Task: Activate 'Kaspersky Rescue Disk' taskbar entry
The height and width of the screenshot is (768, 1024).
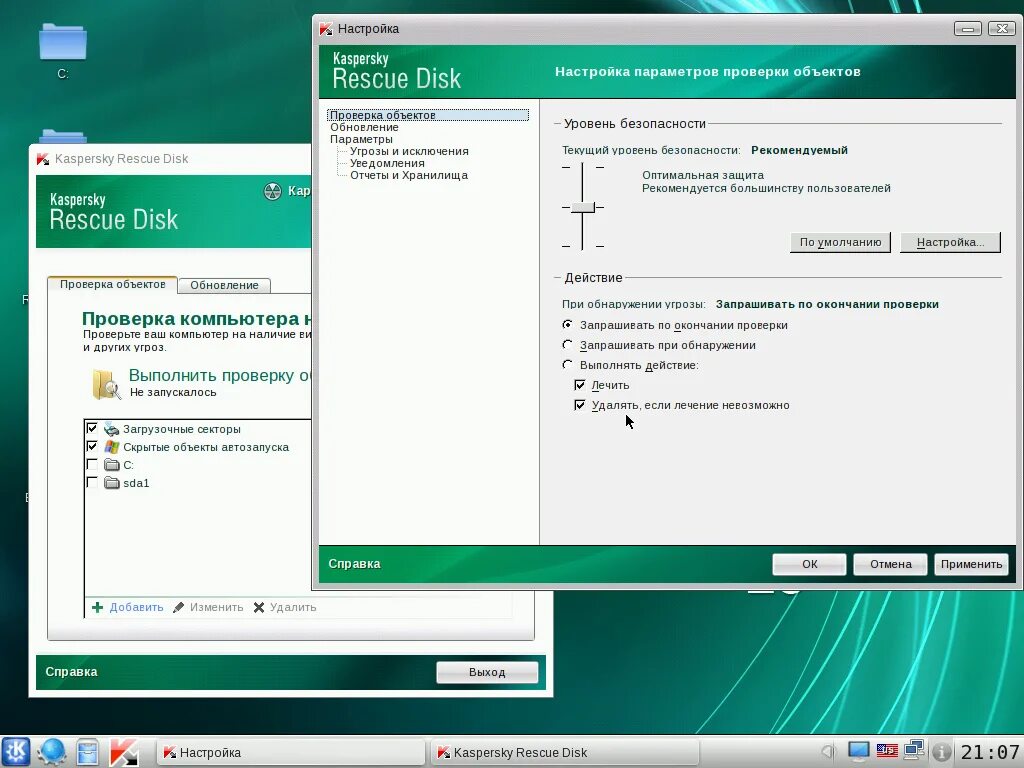Action: point(565,752)
